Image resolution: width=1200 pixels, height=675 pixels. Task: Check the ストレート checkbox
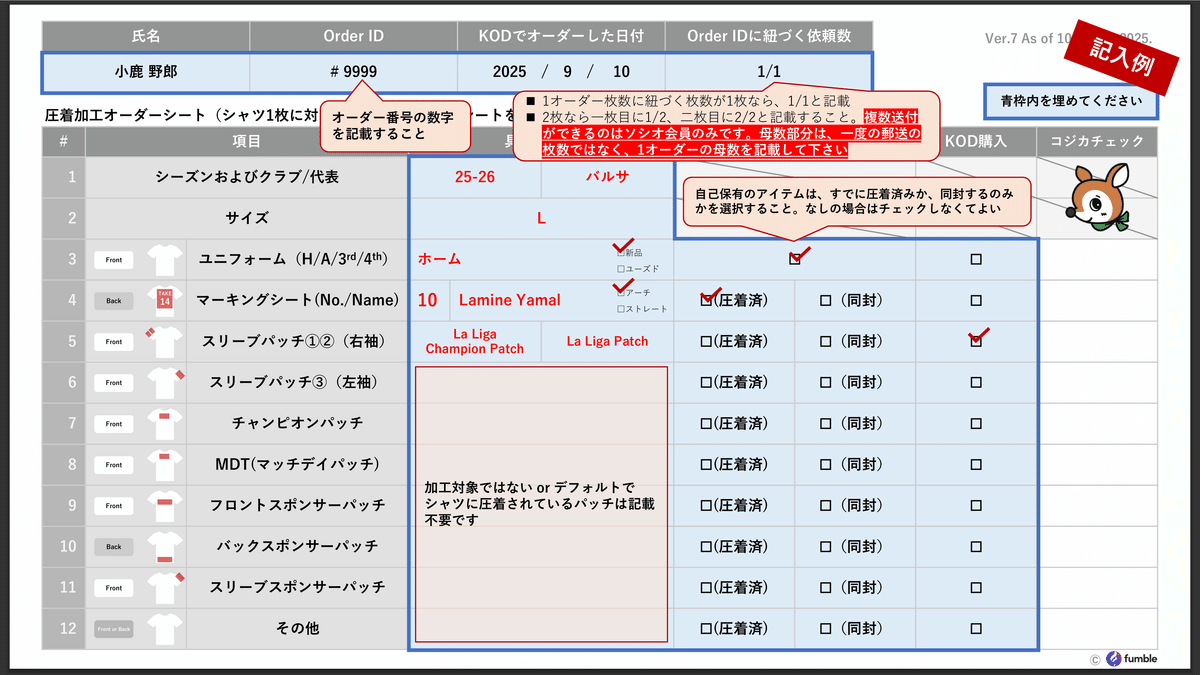621,309
